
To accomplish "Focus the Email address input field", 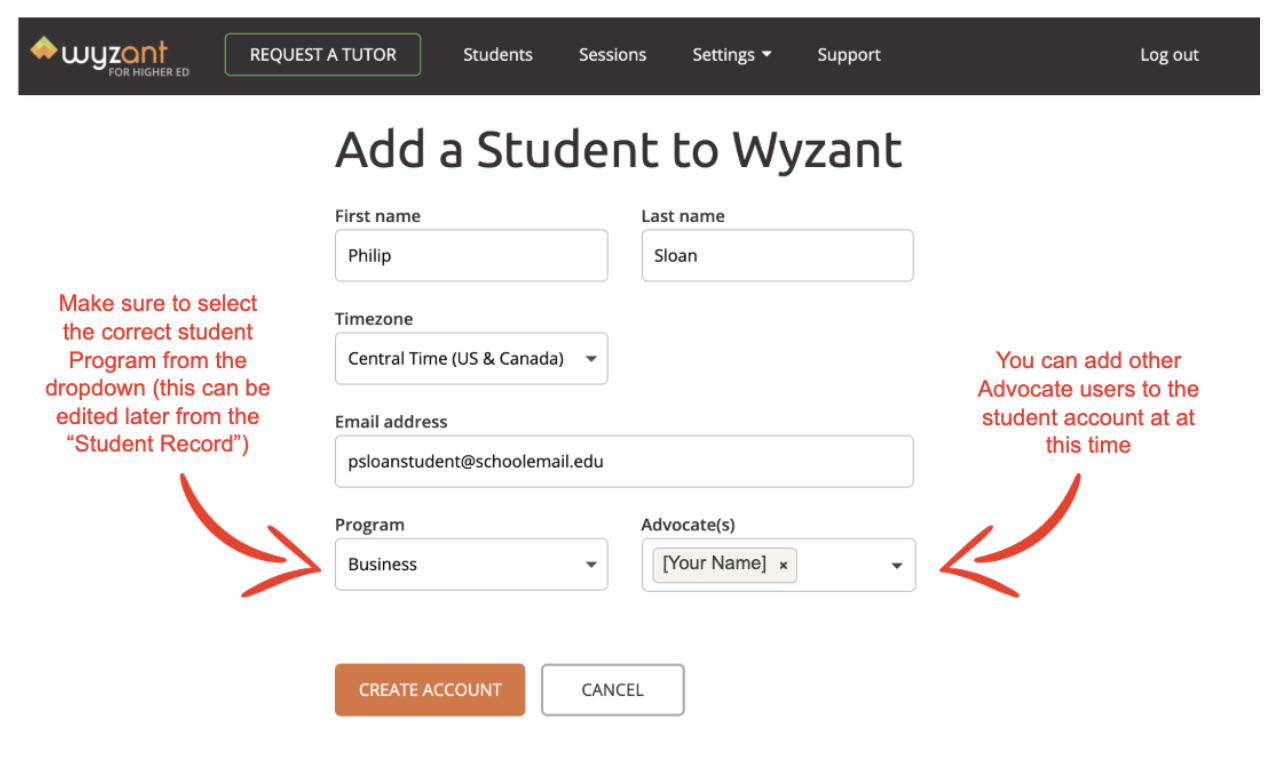I will pos(624,461).
